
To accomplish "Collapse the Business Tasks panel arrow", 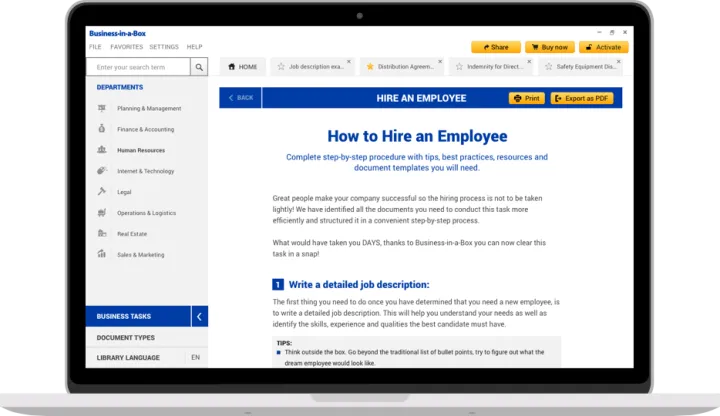I will point(199,316).
